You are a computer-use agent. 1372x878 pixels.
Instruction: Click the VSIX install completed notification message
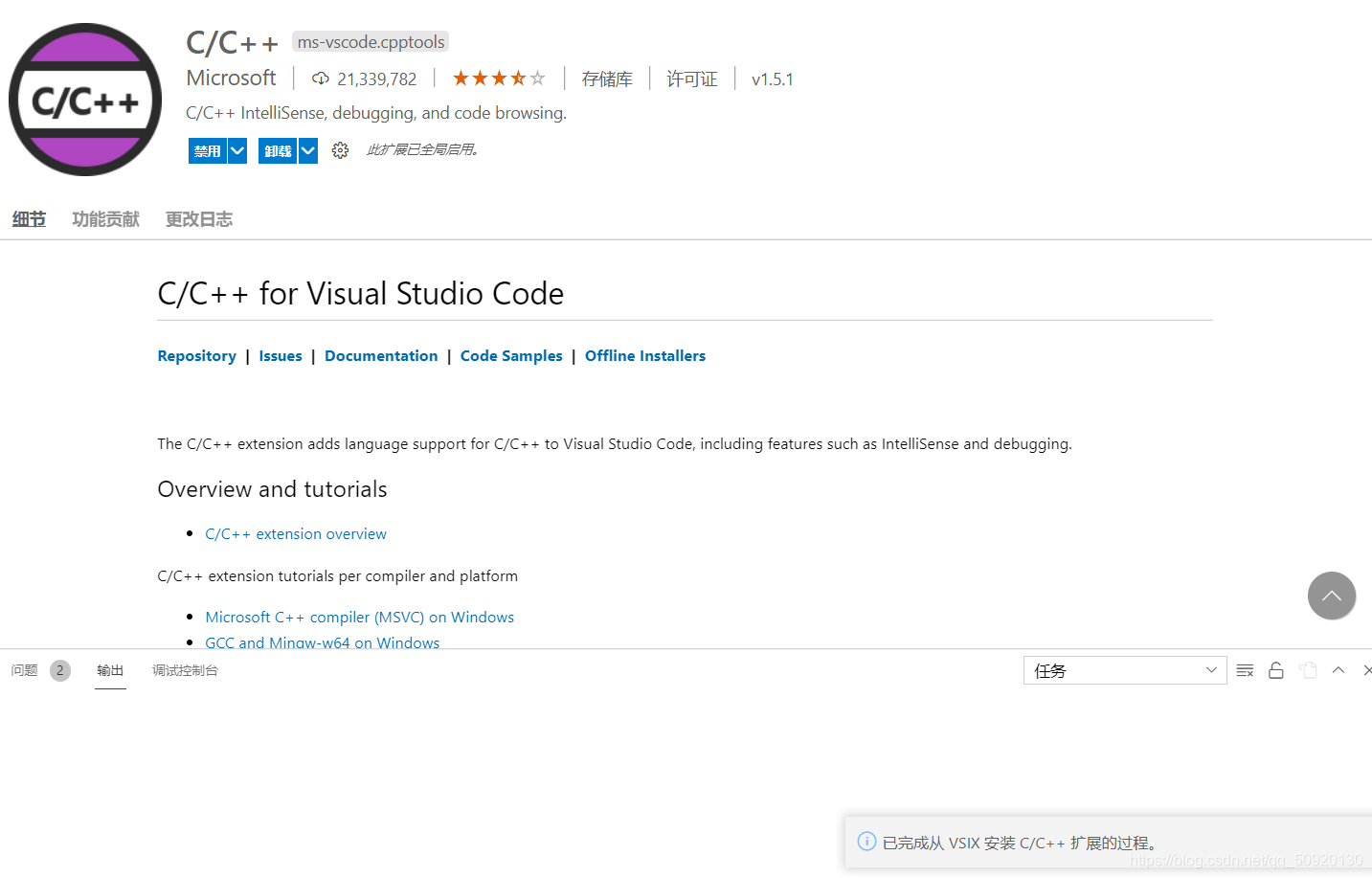pos(1023,843)
